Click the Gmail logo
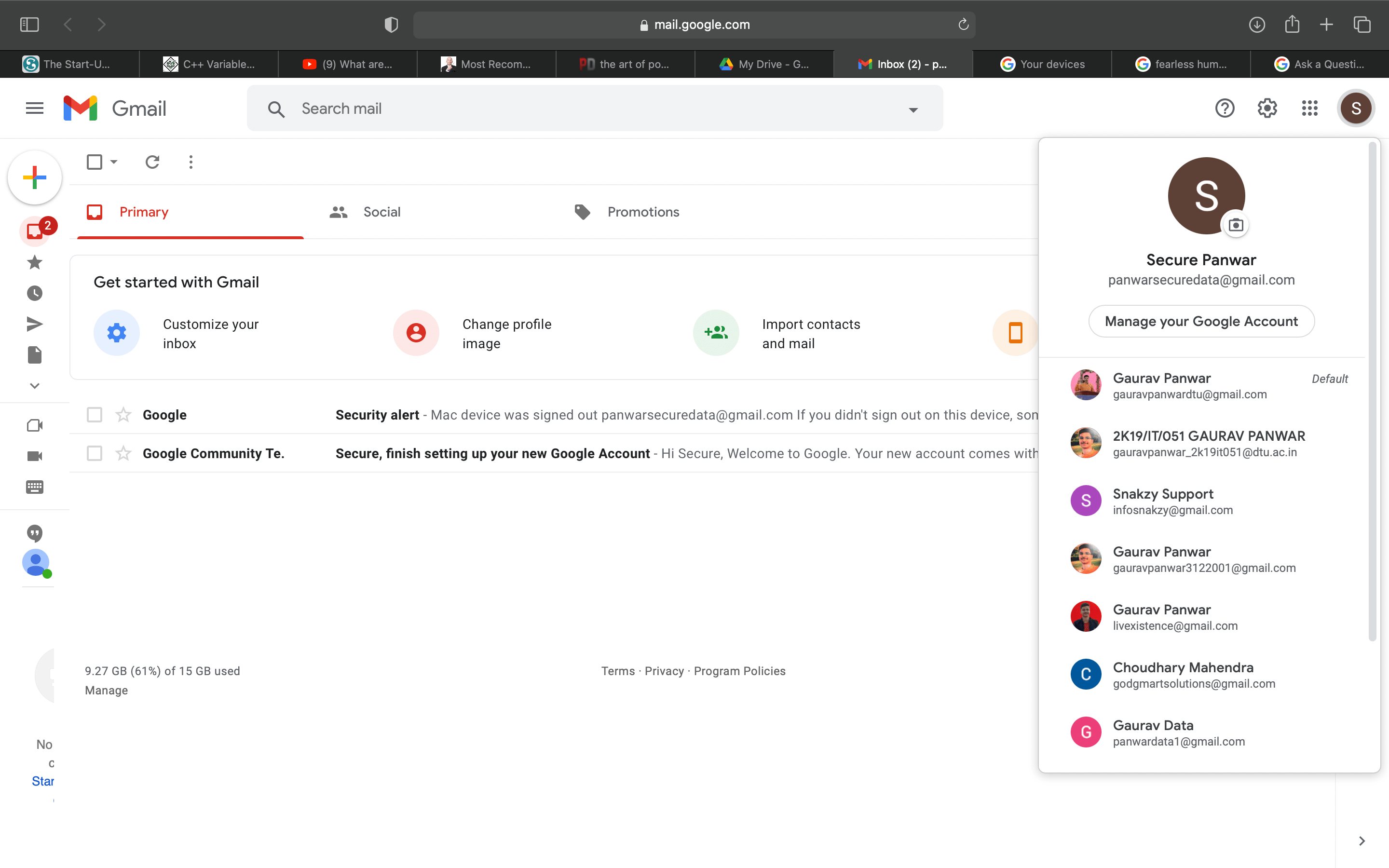Screen dimensions: 1389x868 (x=115, y=108)
